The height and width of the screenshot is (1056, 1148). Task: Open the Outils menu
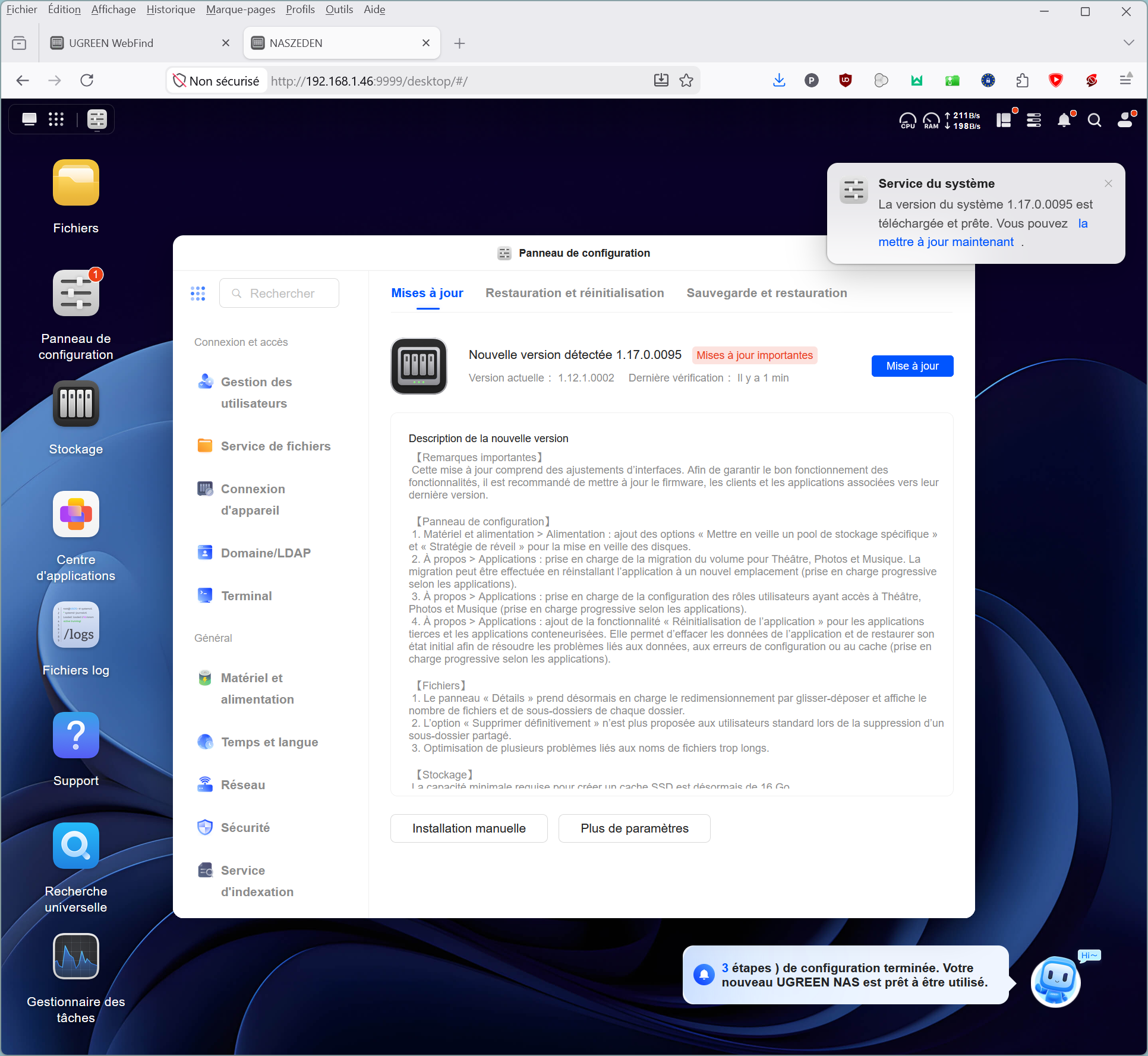[x=339, y=10]
